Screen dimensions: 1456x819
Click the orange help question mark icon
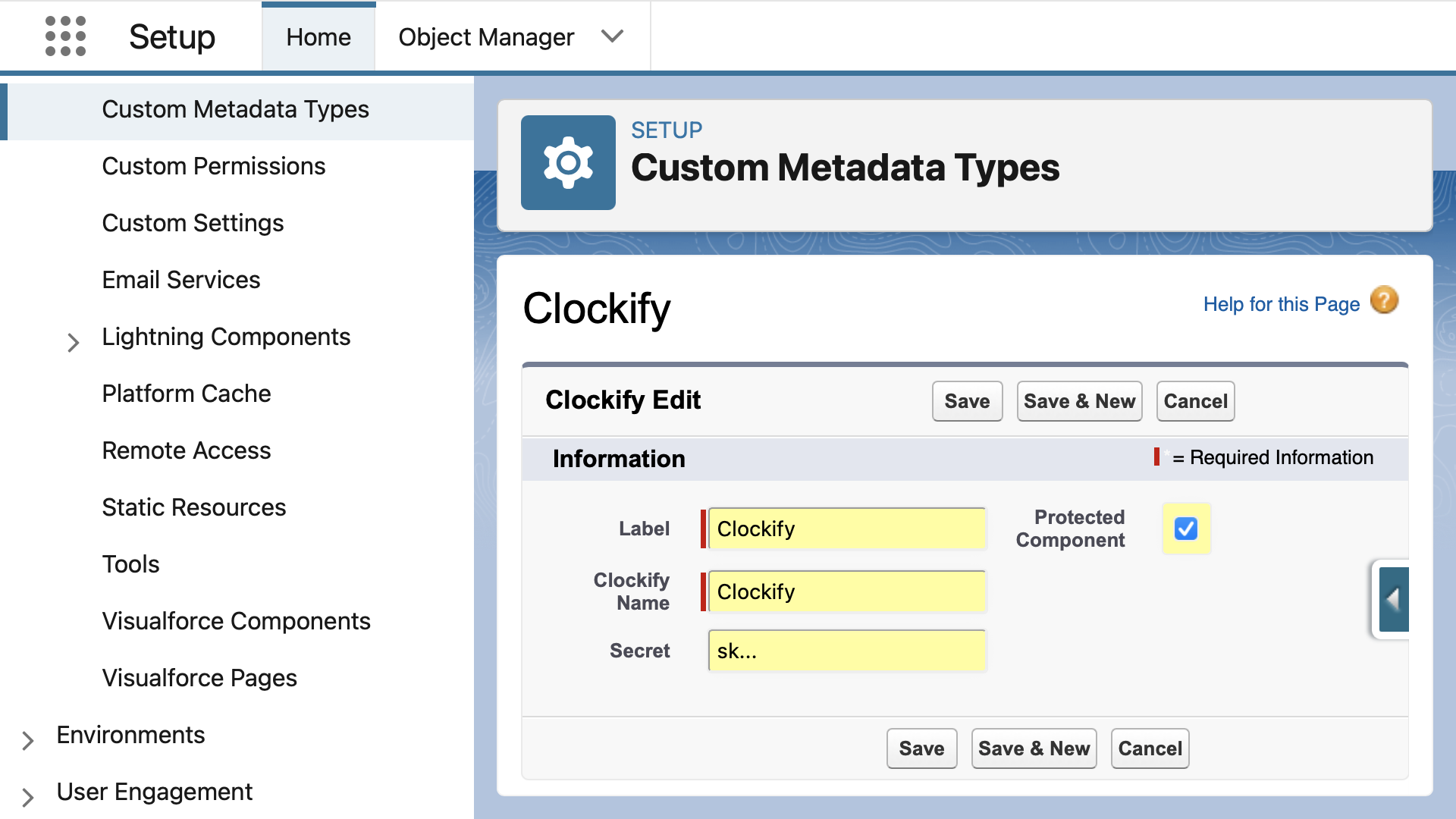pyautogui.click(x=1384, y=300)
